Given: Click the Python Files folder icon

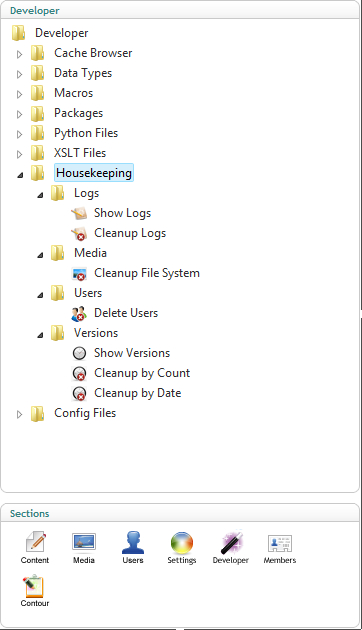Looking at the screenshot, I should click(x=37, y=133).
